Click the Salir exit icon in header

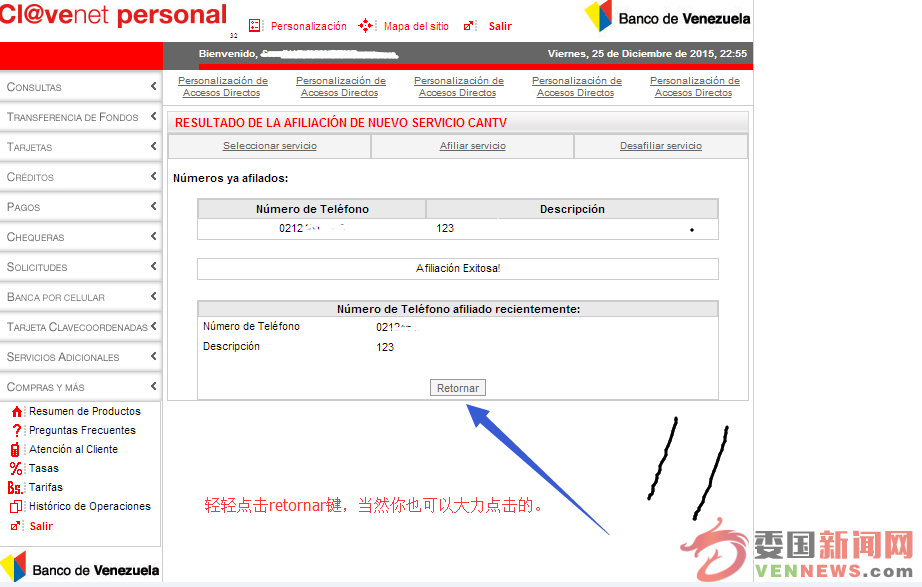pyautogui.click(x=469, y=25)
